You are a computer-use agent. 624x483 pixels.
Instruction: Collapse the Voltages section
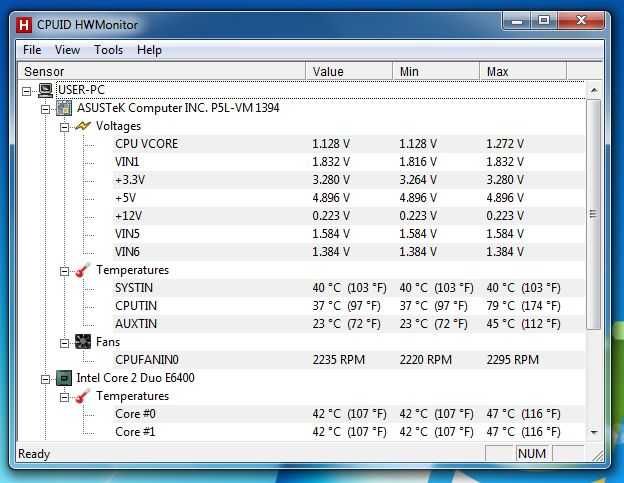tap(64, 127)
